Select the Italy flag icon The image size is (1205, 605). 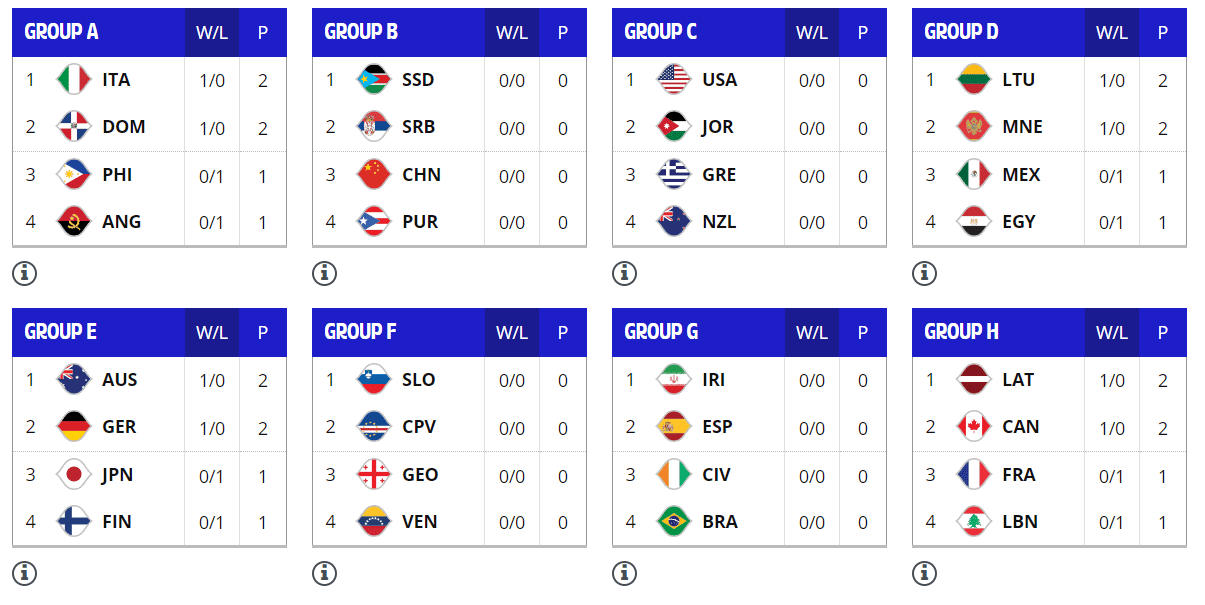tap(74, 80)
